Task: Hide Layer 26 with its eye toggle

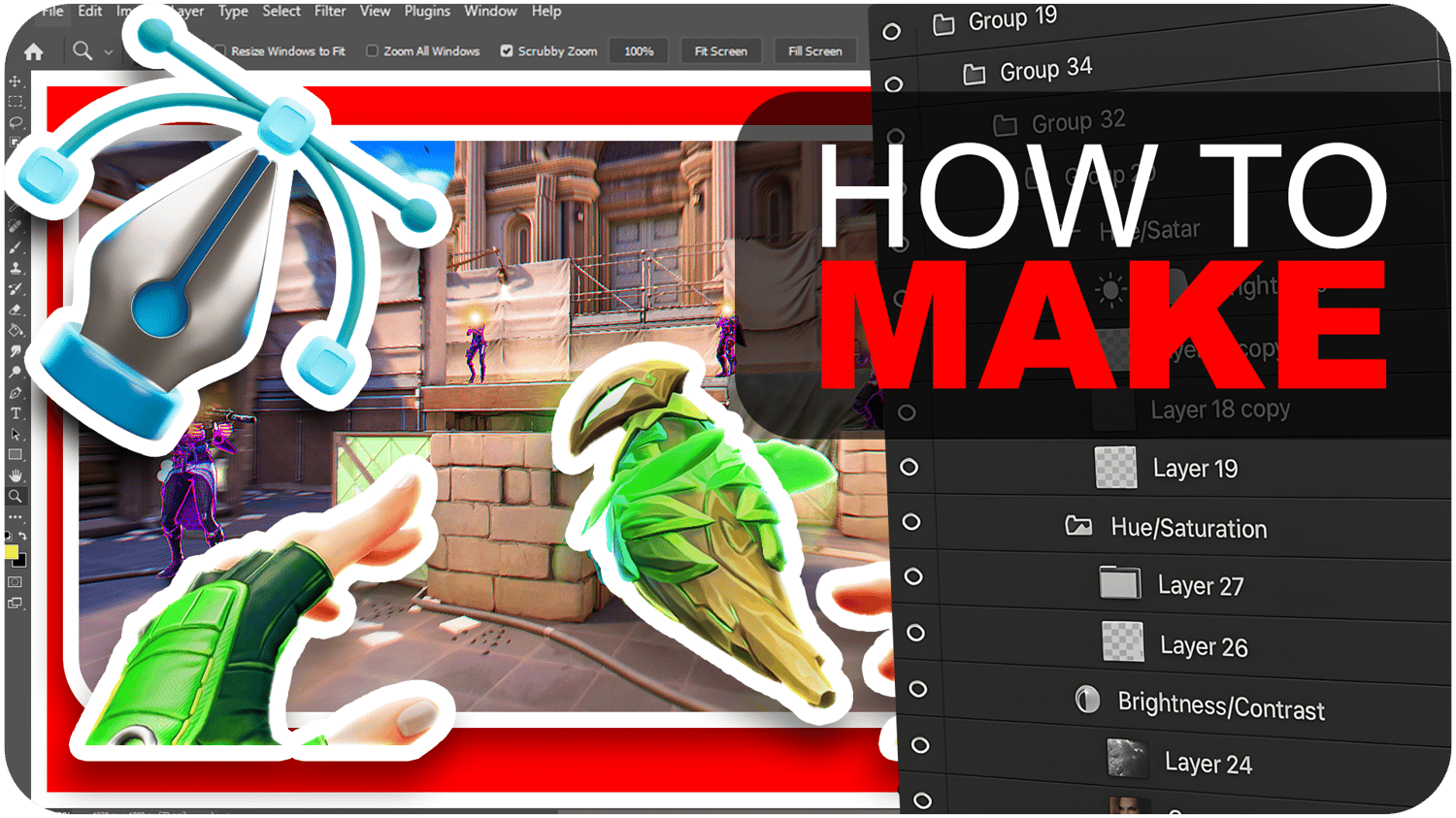Action: click(x=915, y=633)
